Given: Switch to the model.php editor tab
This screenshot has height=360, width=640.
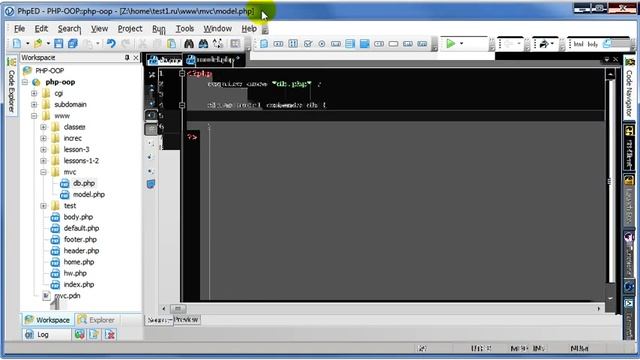Looking at the screenshot, I should (x=214, y=60).
